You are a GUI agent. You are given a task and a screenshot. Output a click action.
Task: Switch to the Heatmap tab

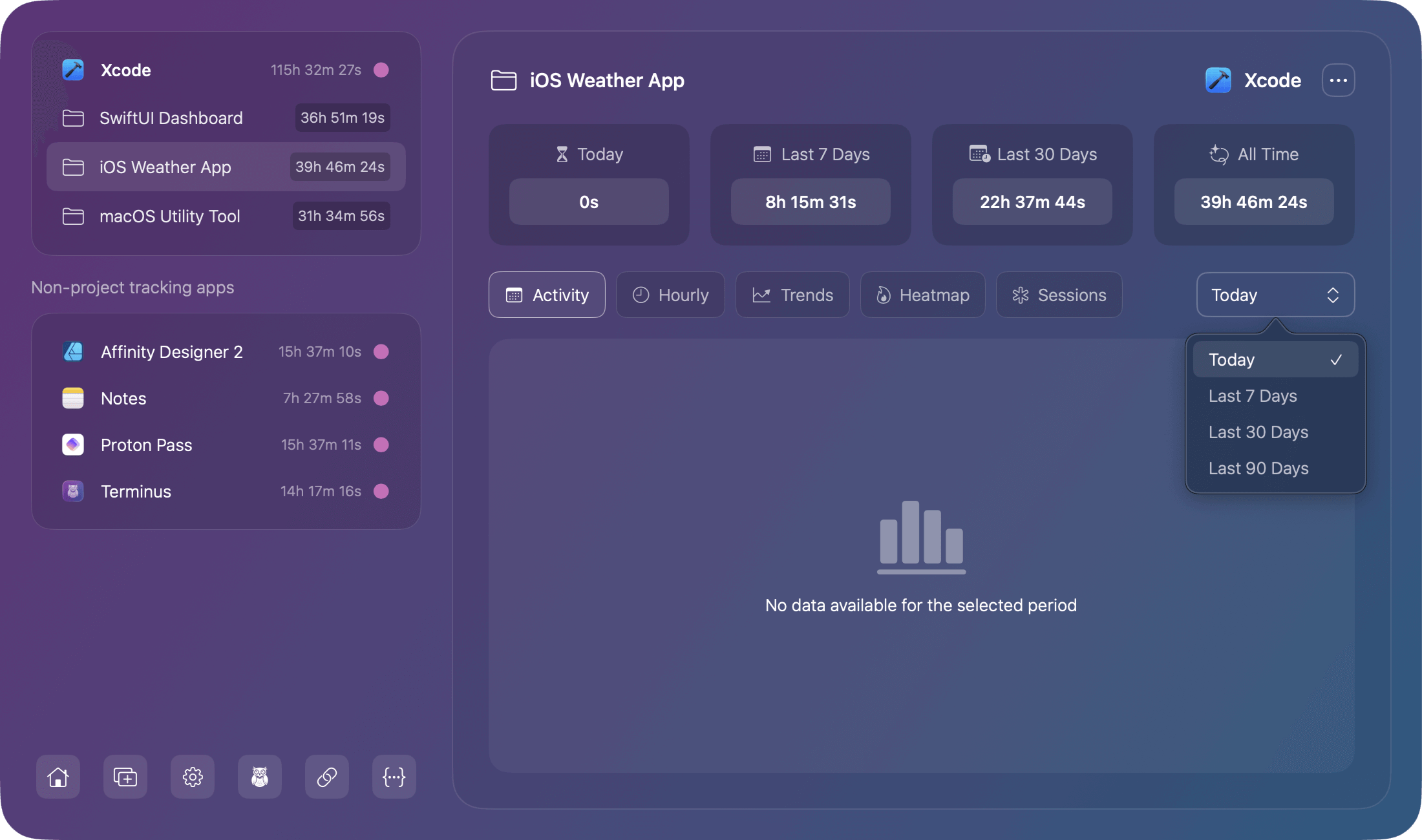click(x=922, y=295)
